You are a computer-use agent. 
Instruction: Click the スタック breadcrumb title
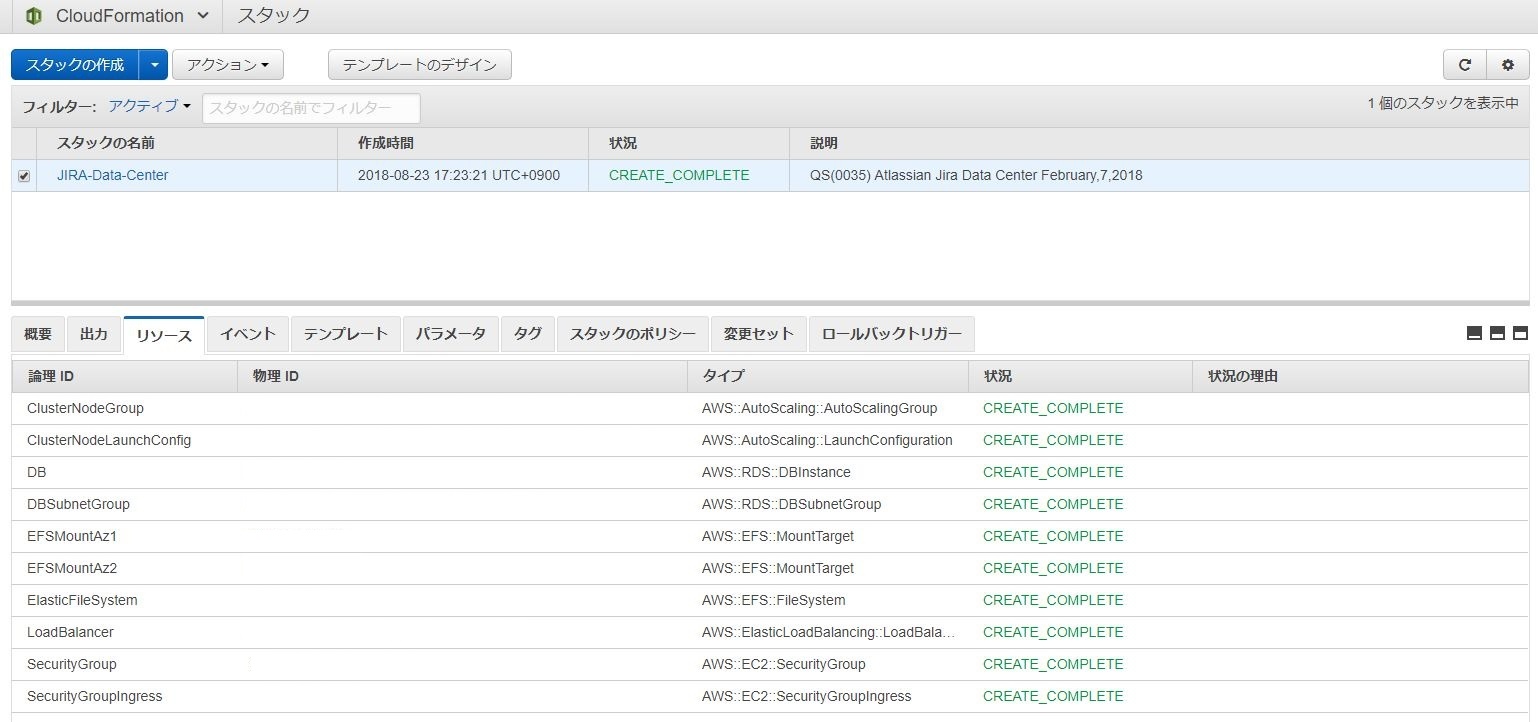click(274, 16)
